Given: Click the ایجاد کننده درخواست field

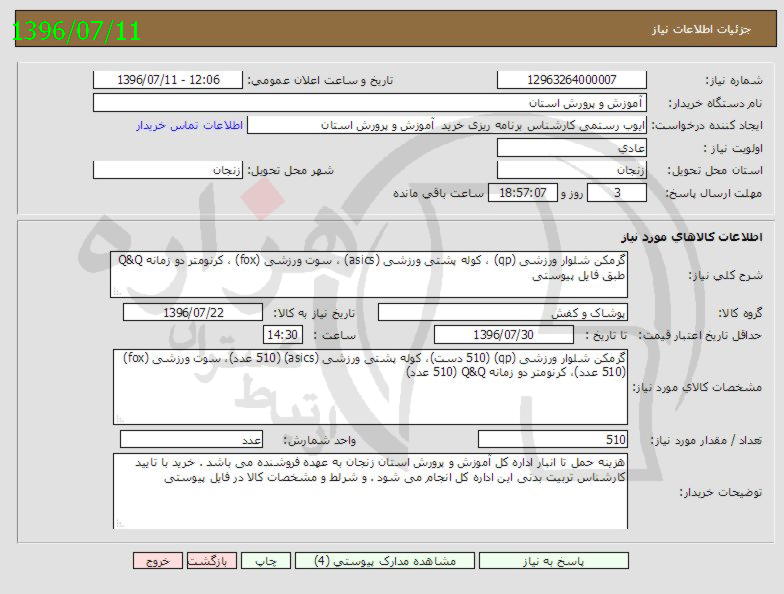Looking at the screenshot, I should [446, 125].
